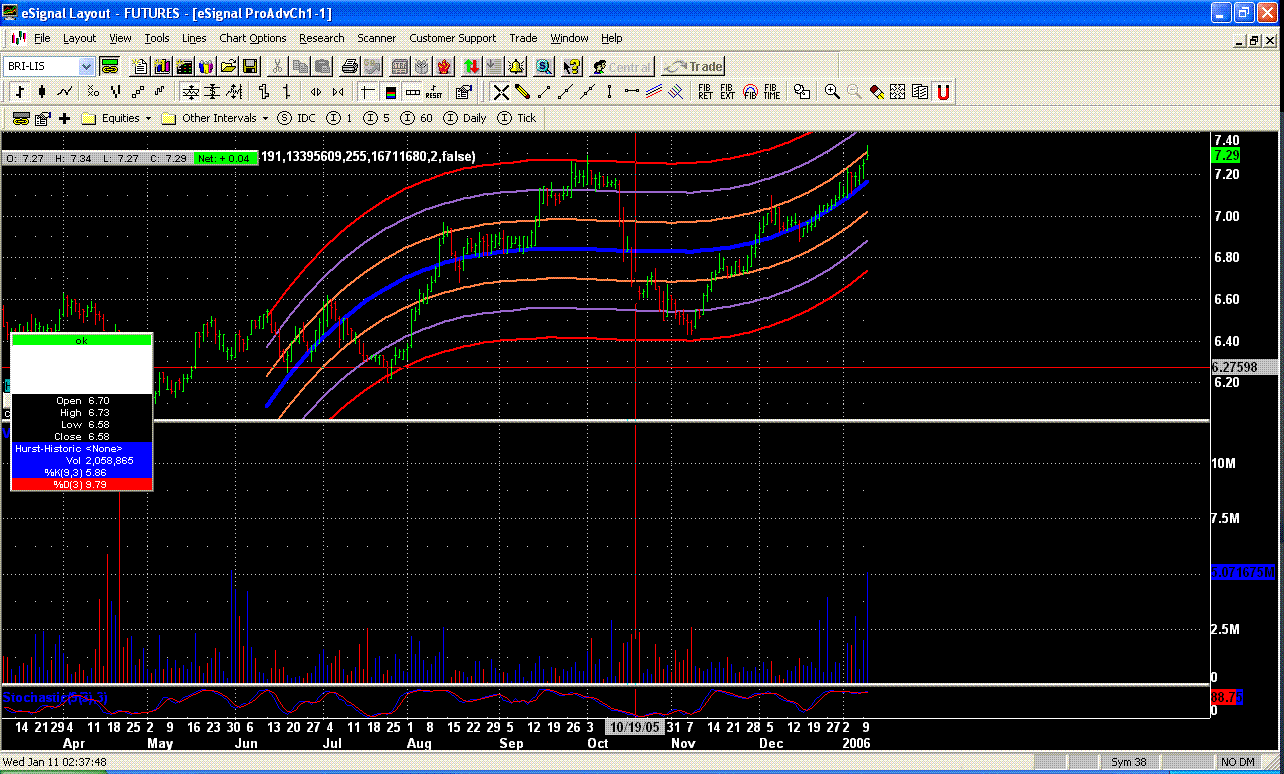
Task: Open the Scanner menu
Action: 376,38
